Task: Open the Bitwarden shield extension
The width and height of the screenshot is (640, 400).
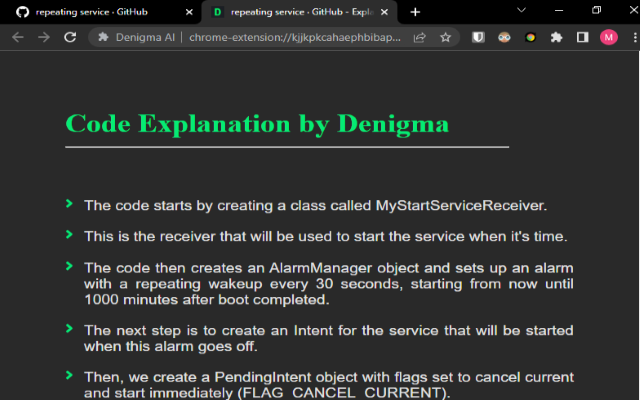Action: click(x=478, y=38)
